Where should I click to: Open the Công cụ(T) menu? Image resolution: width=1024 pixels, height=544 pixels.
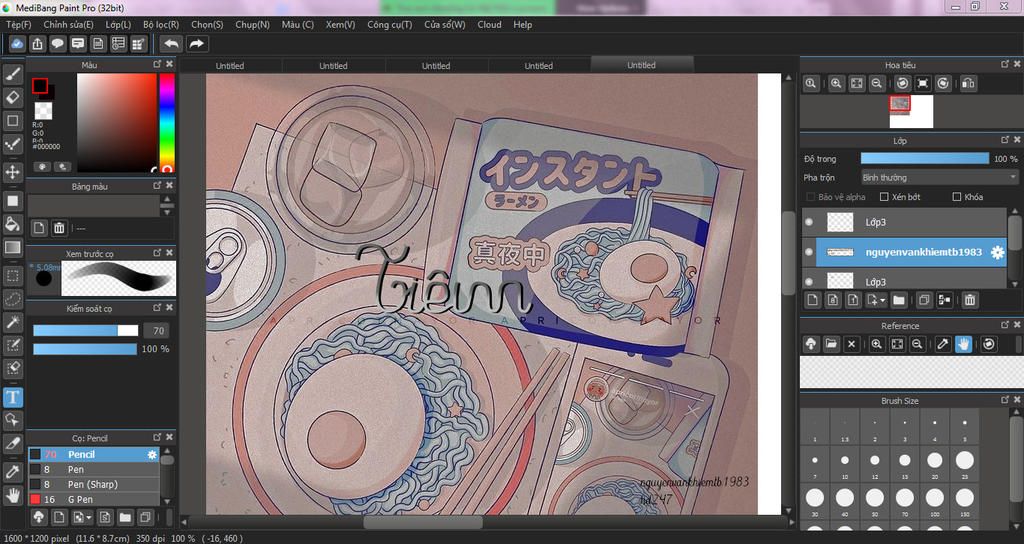389,24
